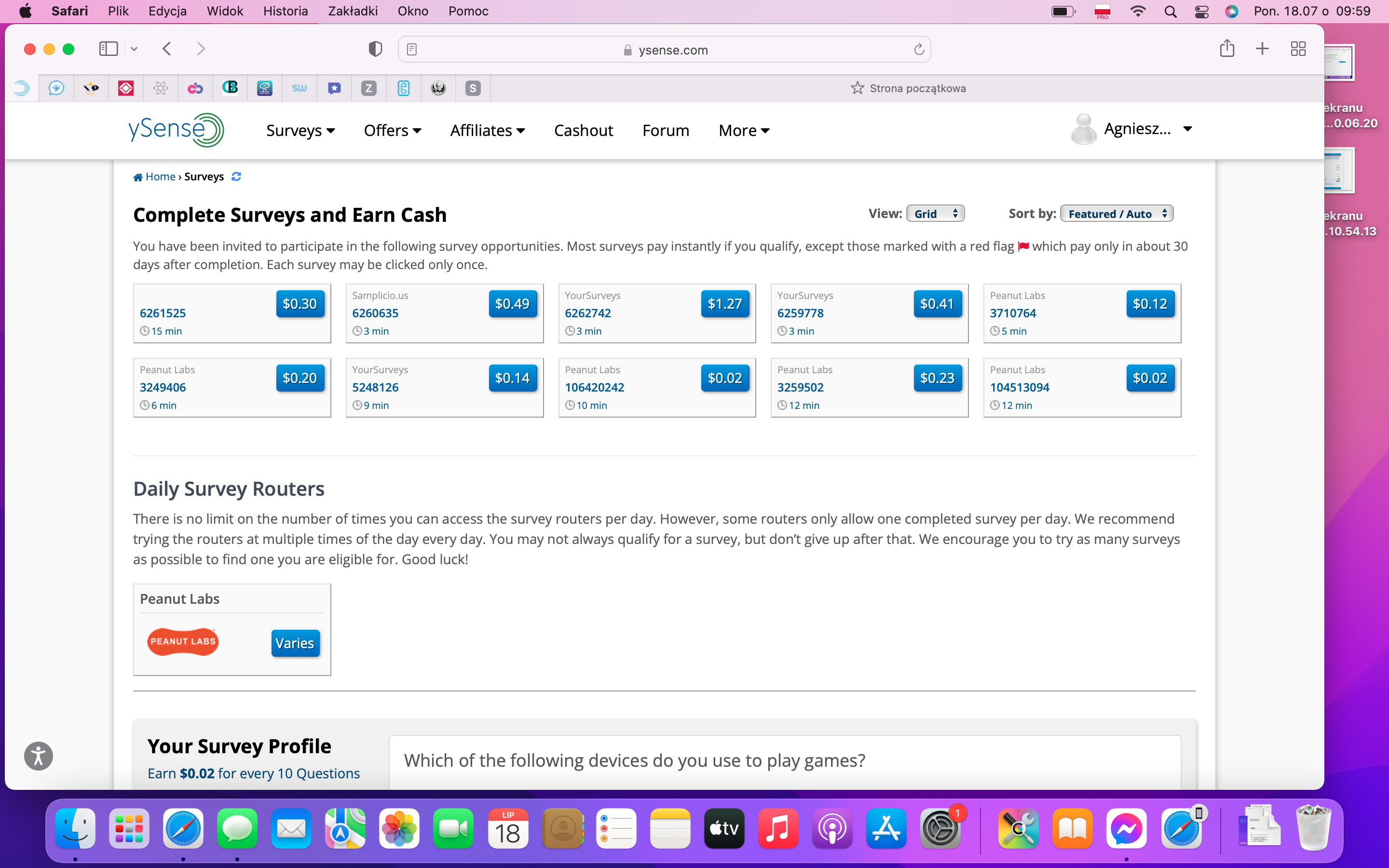Click the Share icon in Safari toolbar
Viewport: 1389px width, 868px height.
[1227, 48]
